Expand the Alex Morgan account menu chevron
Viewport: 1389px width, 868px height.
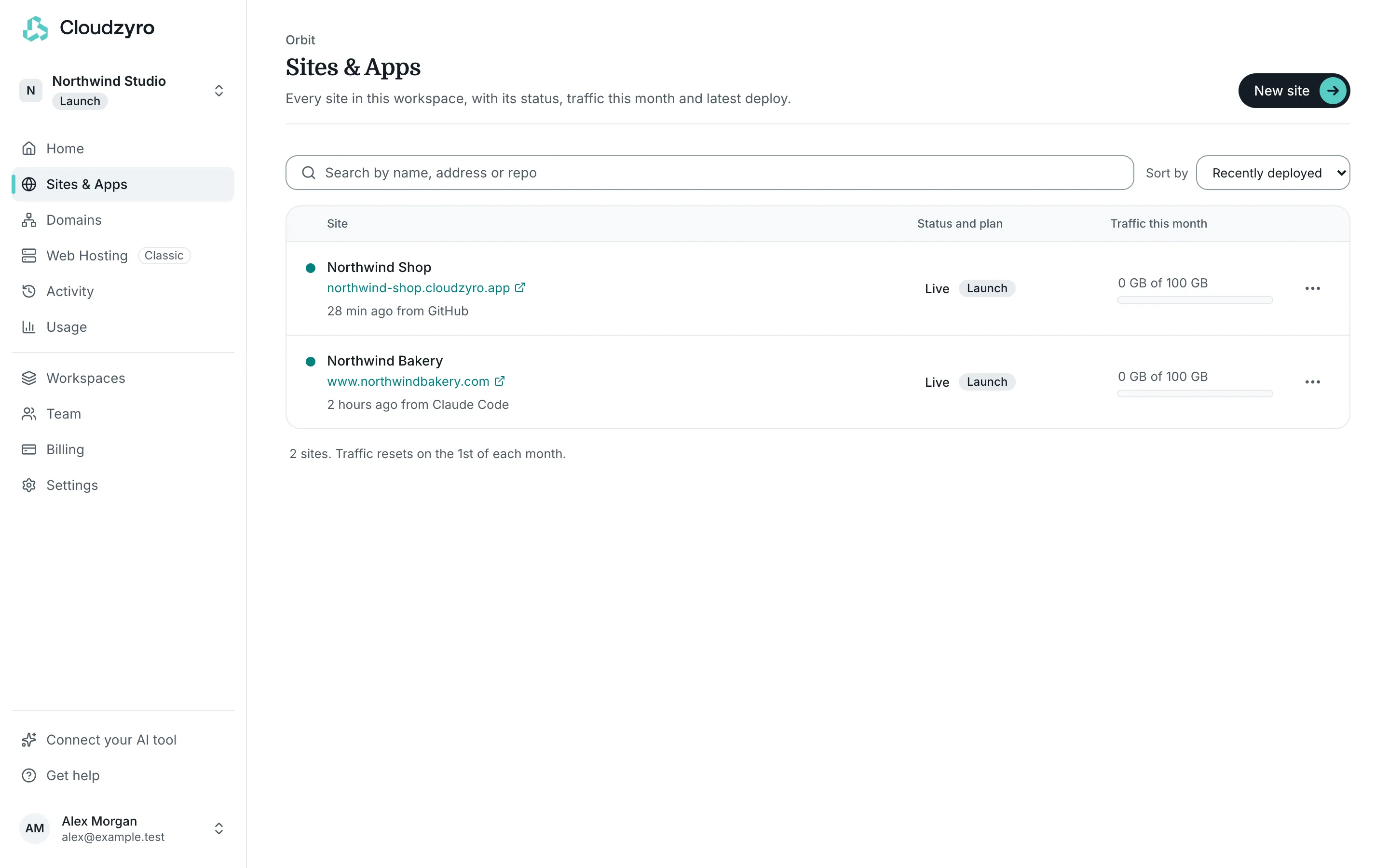218,828
